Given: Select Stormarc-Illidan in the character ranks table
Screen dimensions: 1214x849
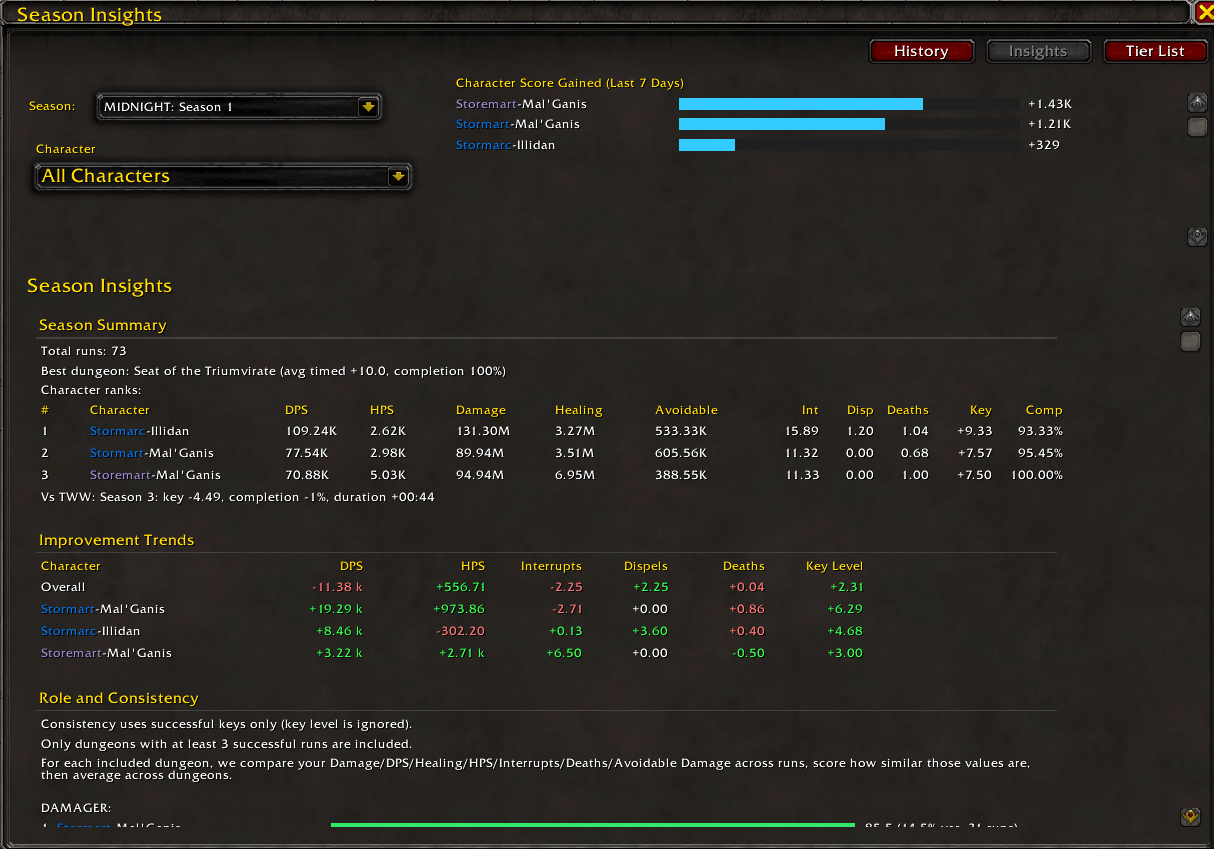Looking at the screenshot, I should 139,431.
